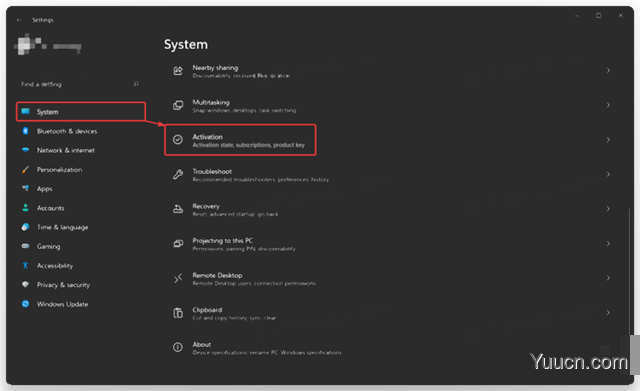Click the Windows Update sync icon
Screen dimensions: 640x391
[25, 304]
